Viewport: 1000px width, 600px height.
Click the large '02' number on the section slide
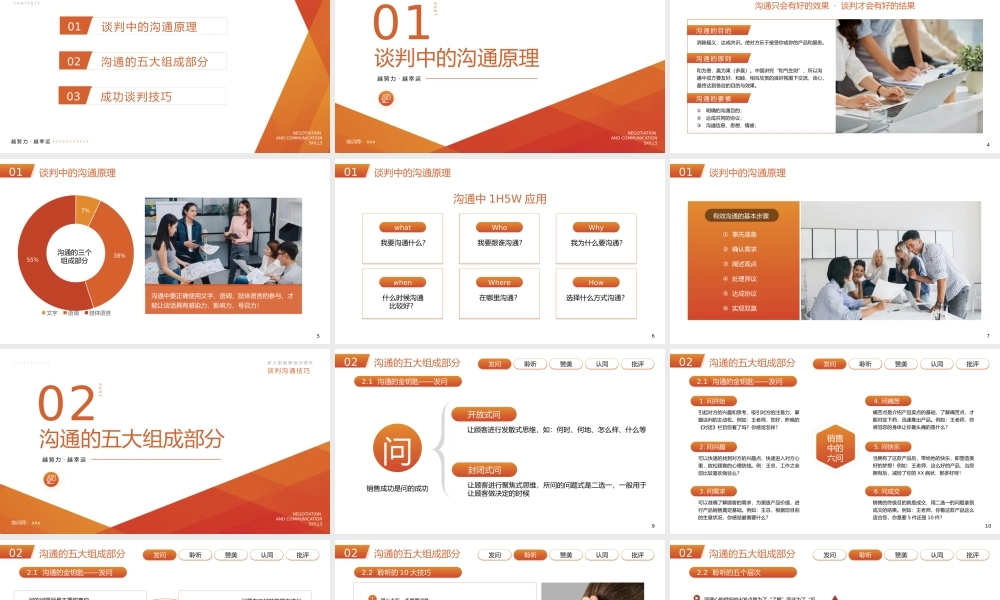tap(66, 404)
